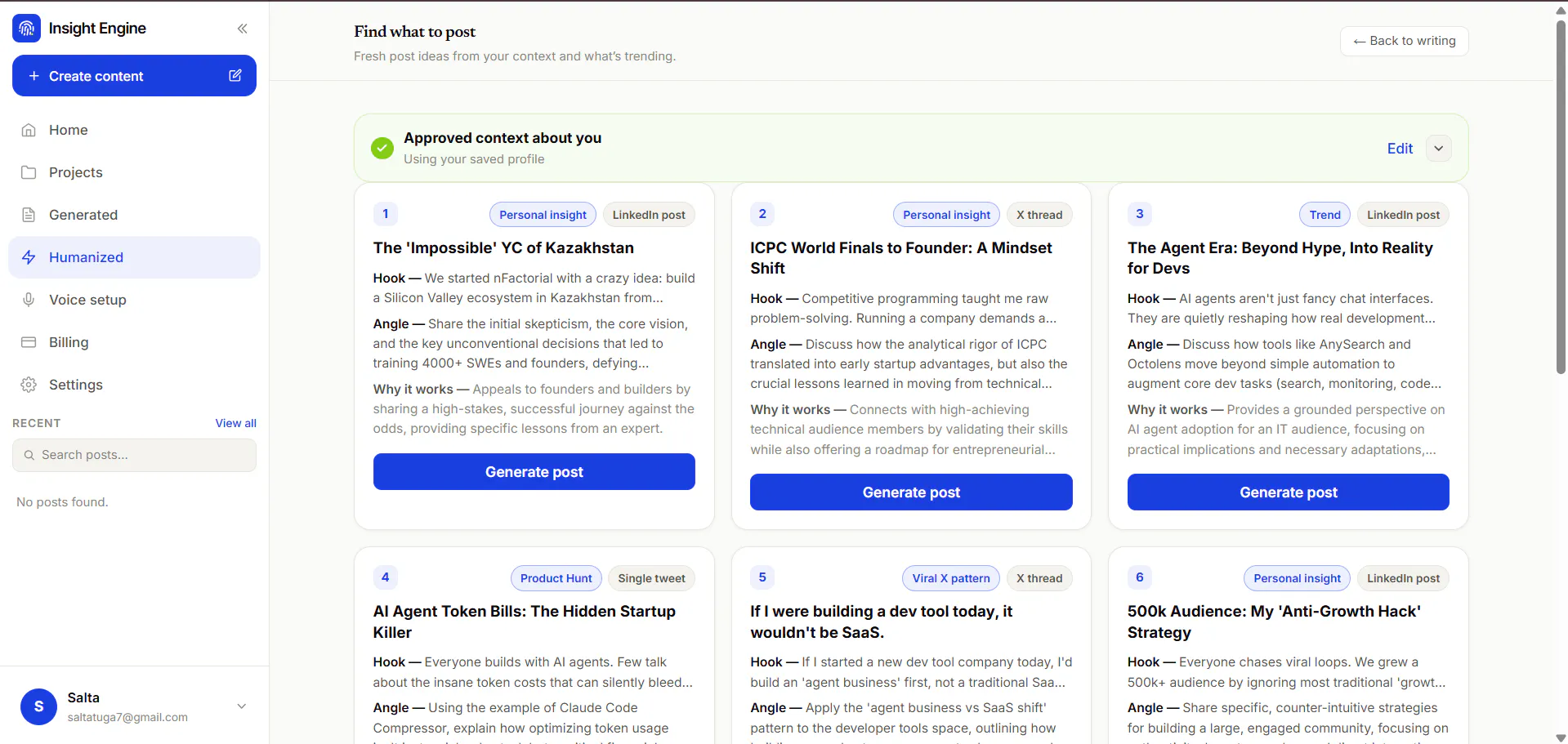Screen dimensions: 1568x744
Task: Click number badge 1 on Kazakhstan card
Action: click(x=386, y=214)
